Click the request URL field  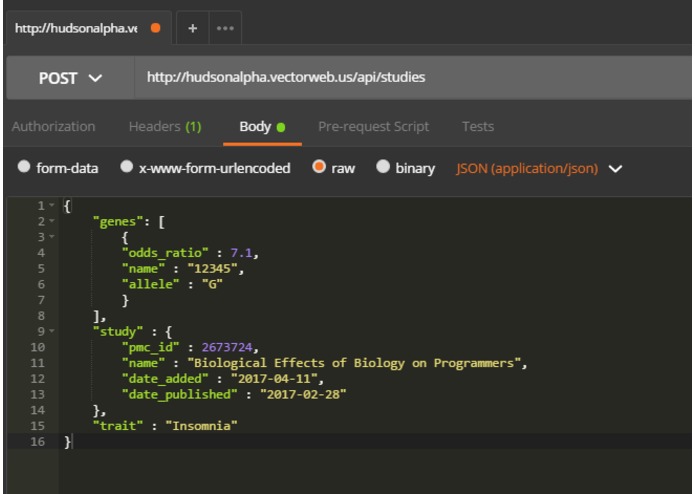point(412,77)
